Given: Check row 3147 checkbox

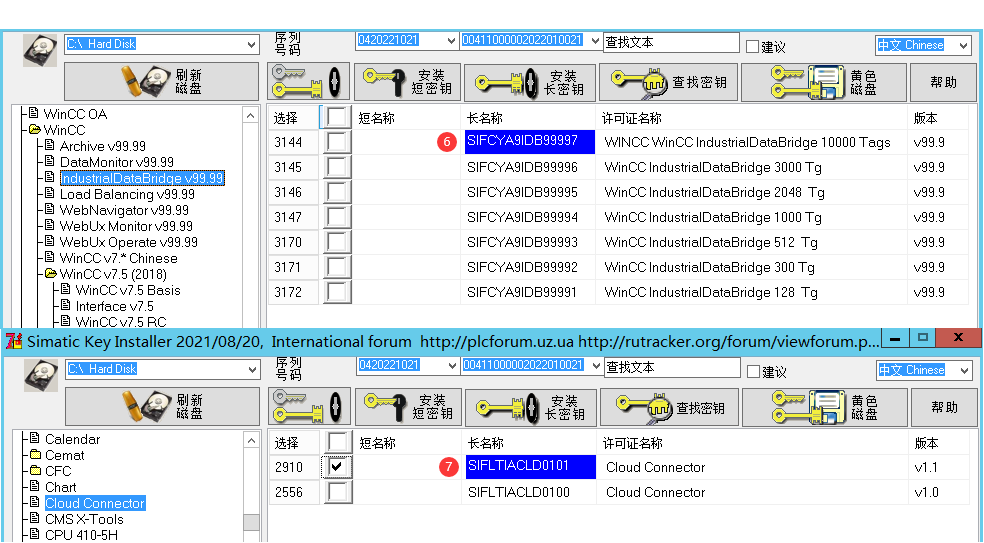Looking at the screenshot, I should 336,217.
